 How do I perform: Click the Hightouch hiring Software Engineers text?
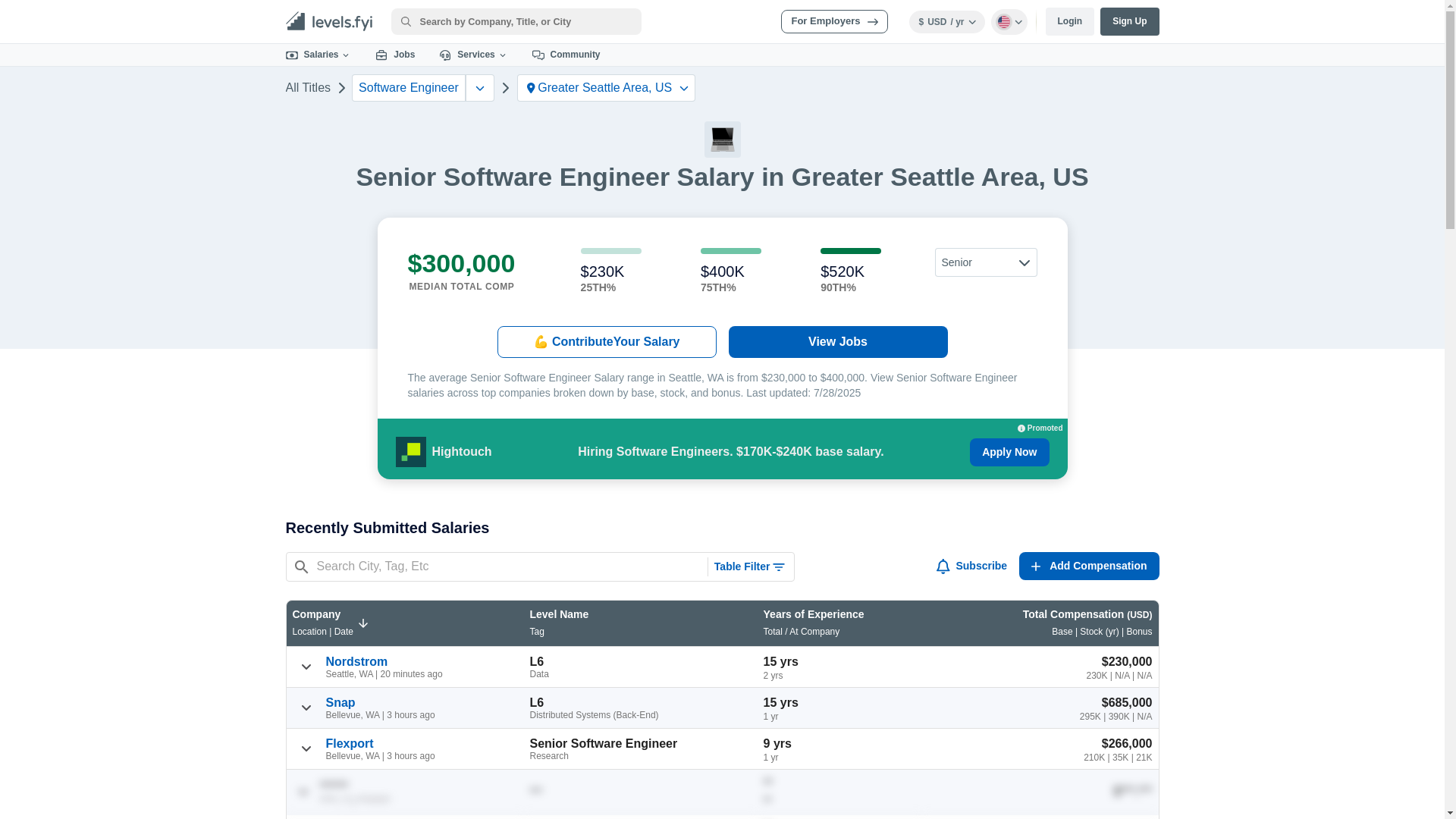[x=731, y=452]
